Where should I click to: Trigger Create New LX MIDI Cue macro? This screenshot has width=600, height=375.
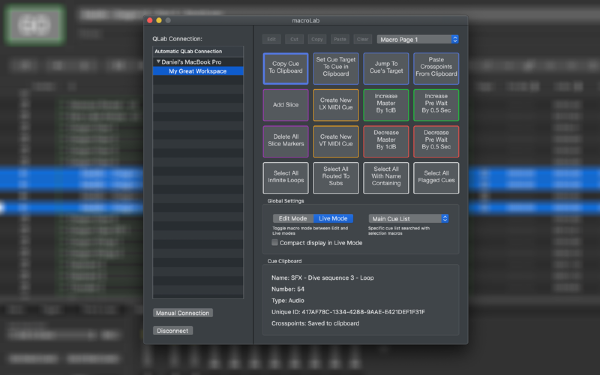coord(336,105)
